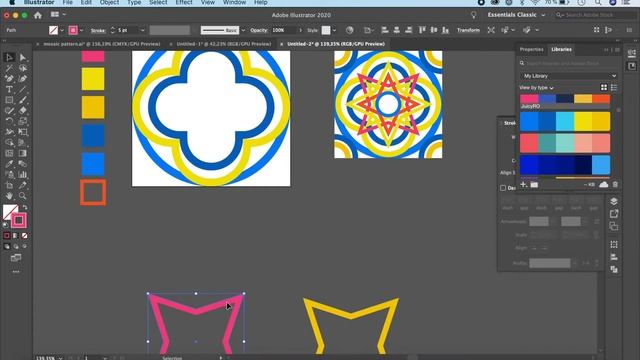Click the yellow square on canvas
The width and height of the screenshot is (640, 360).
93,79
